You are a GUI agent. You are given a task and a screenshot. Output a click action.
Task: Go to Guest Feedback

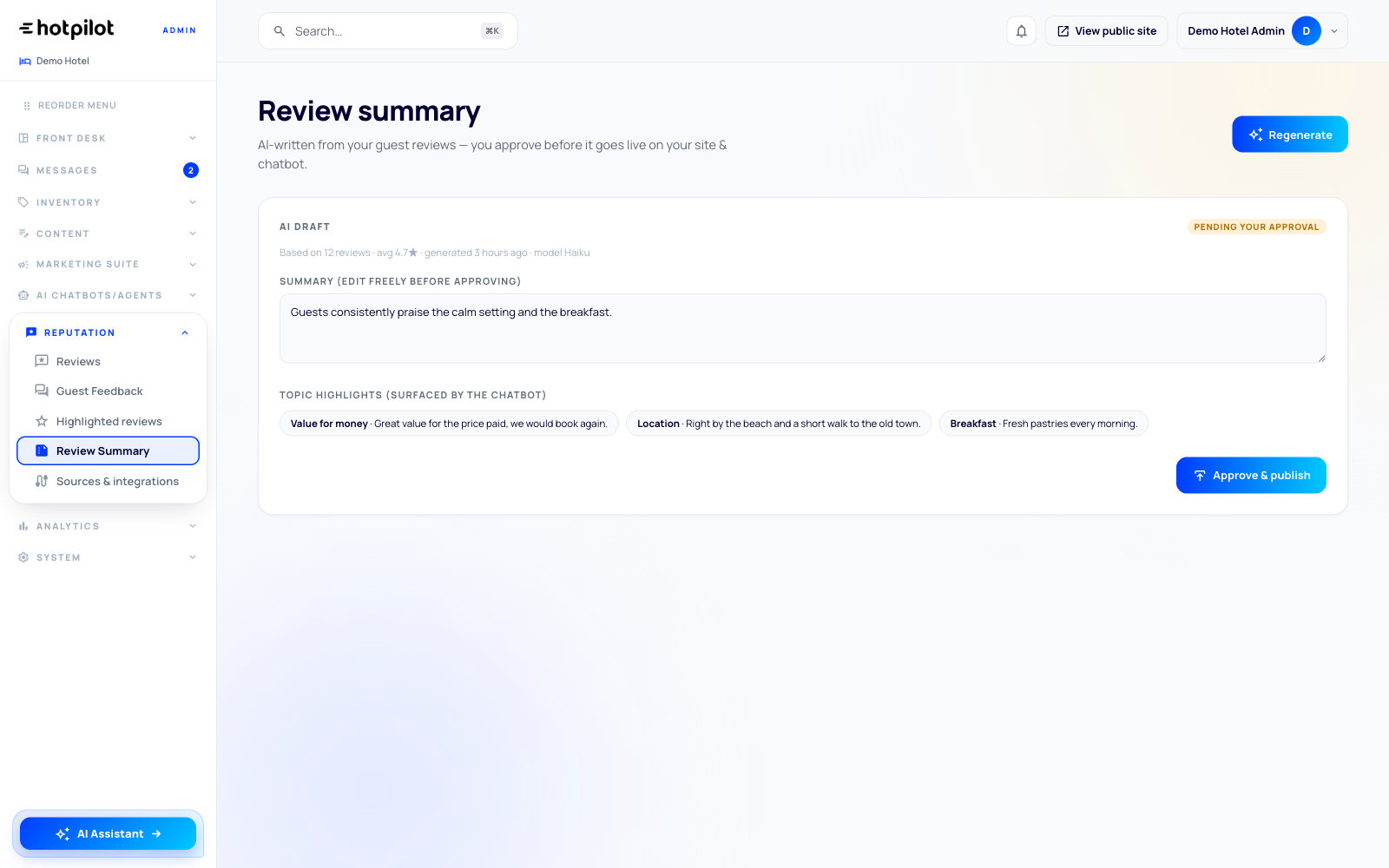click(x=109, y=391)
